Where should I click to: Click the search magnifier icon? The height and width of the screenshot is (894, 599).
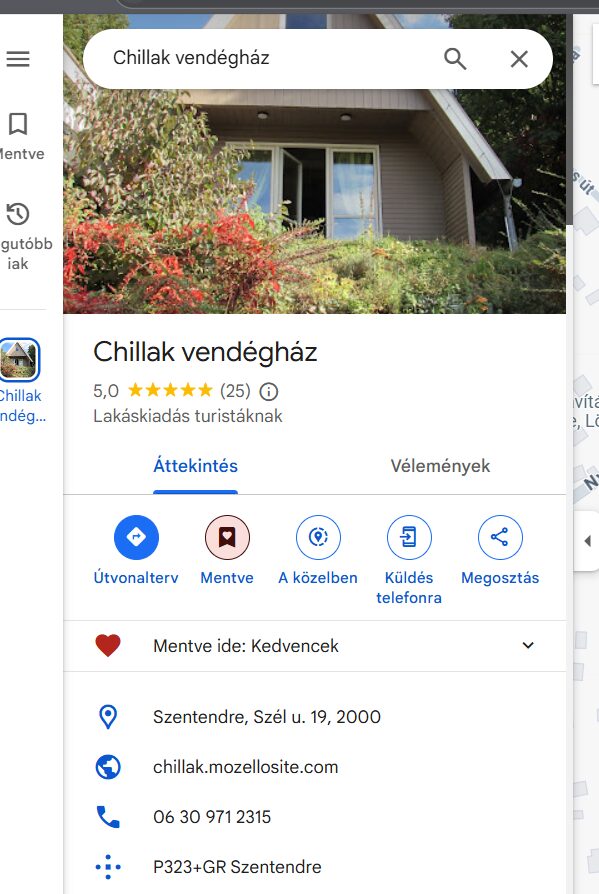455,59
